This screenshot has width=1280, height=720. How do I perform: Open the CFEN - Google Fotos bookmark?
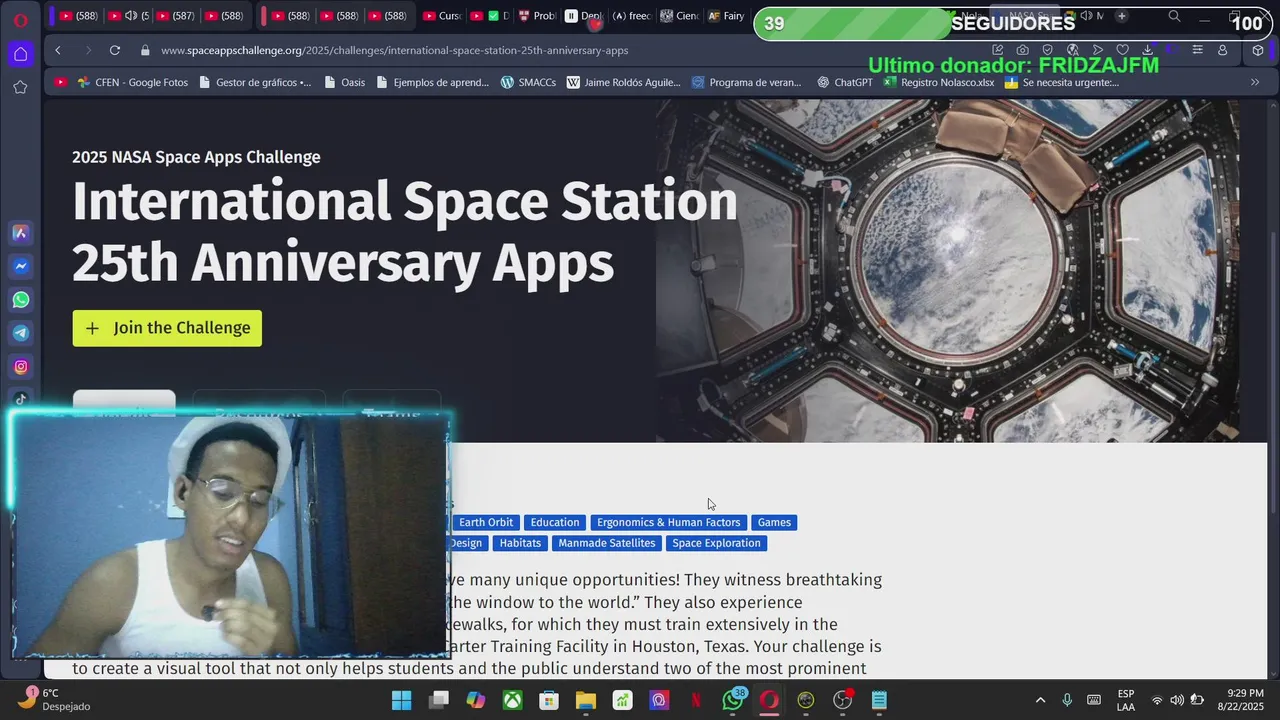tap(133, 82)
